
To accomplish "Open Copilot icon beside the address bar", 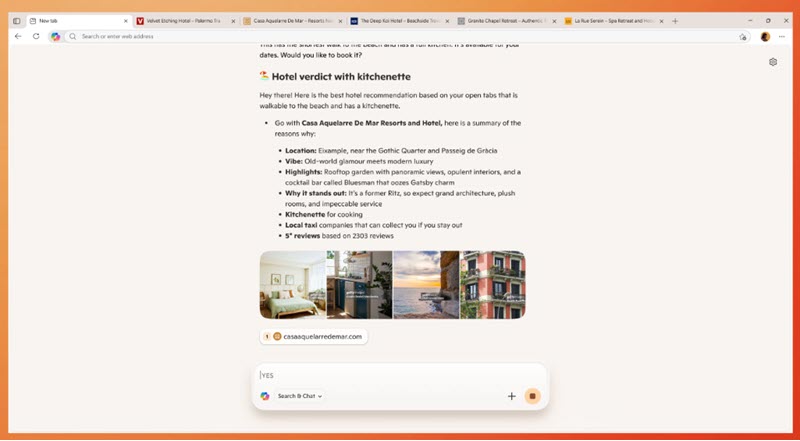I will 55,36.
